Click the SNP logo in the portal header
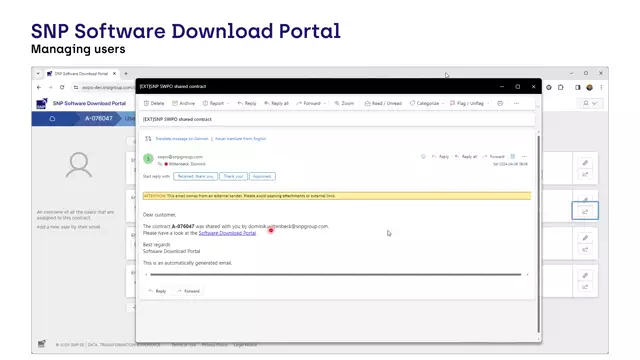Image resolution: width=640 pixels, height=360 pixels. coord(42,103)
